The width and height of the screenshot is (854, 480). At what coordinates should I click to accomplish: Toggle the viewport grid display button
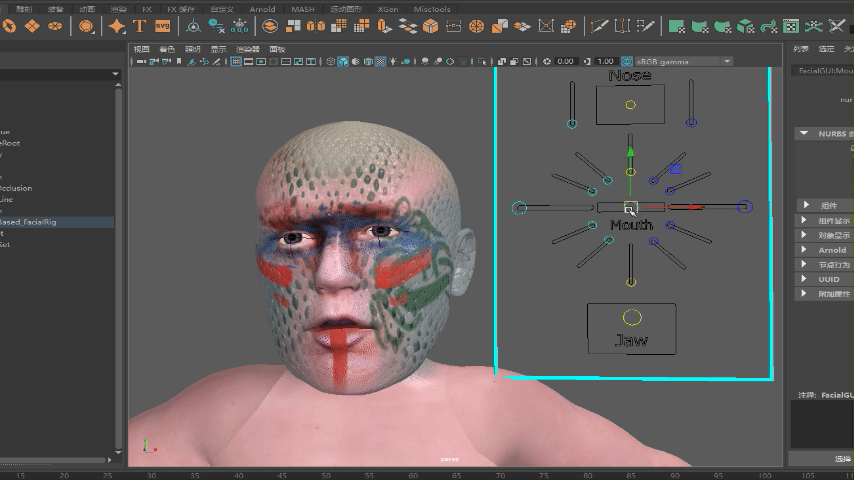pos(236,62)
